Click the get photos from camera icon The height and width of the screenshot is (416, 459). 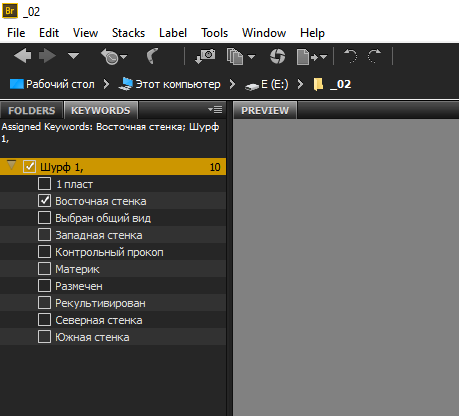coord(205,56)
